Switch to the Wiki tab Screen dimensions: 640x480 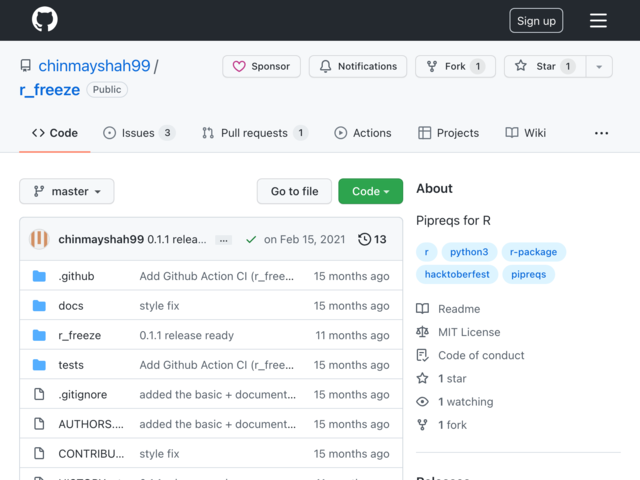525,133
